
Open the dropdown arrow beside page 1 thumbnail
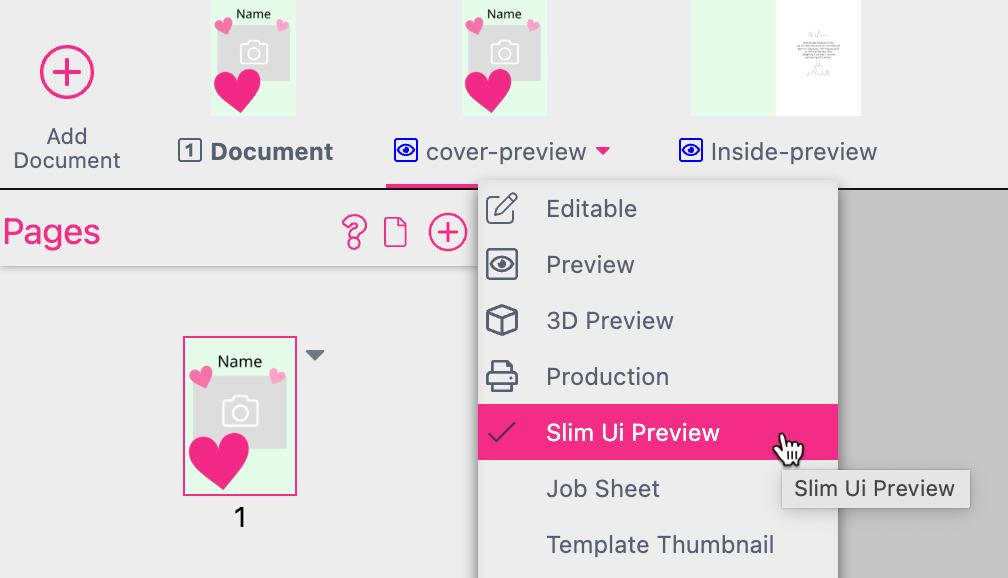pos(315,354)
